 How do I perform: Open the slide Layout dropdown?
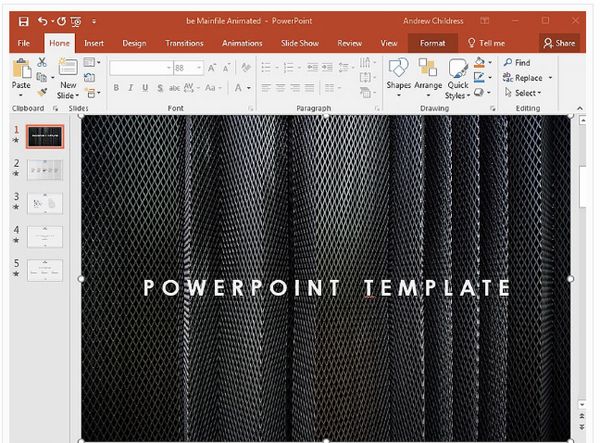click(x=92, y=62)
